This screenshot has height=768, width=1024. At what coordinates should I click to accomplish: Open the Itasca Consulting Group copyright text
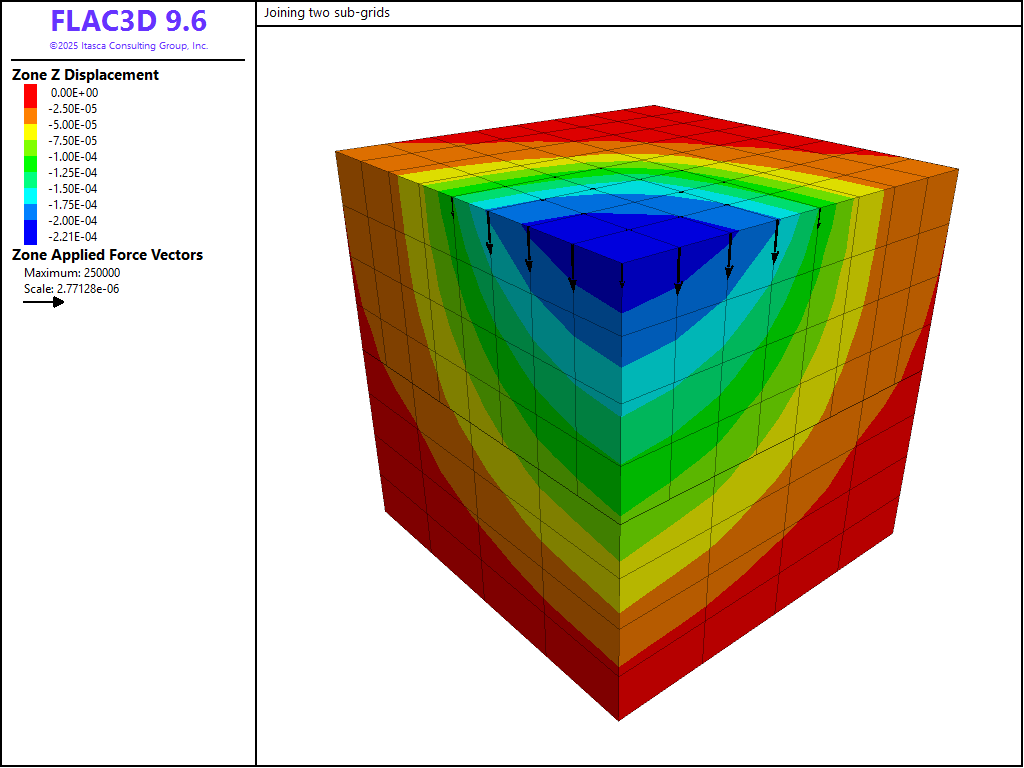click(x=128, y=46)
